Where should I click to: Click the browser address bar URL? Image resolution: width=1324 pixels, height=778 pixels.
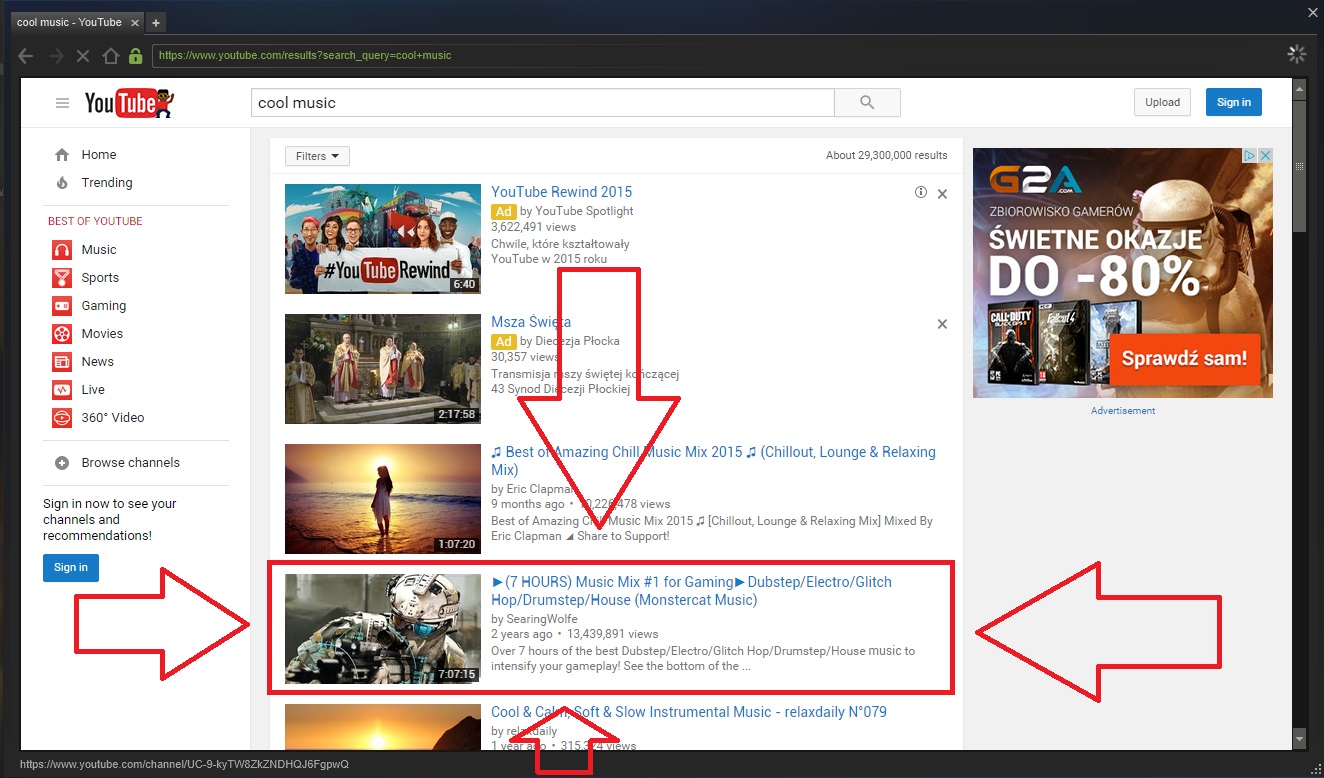[305, 56]
